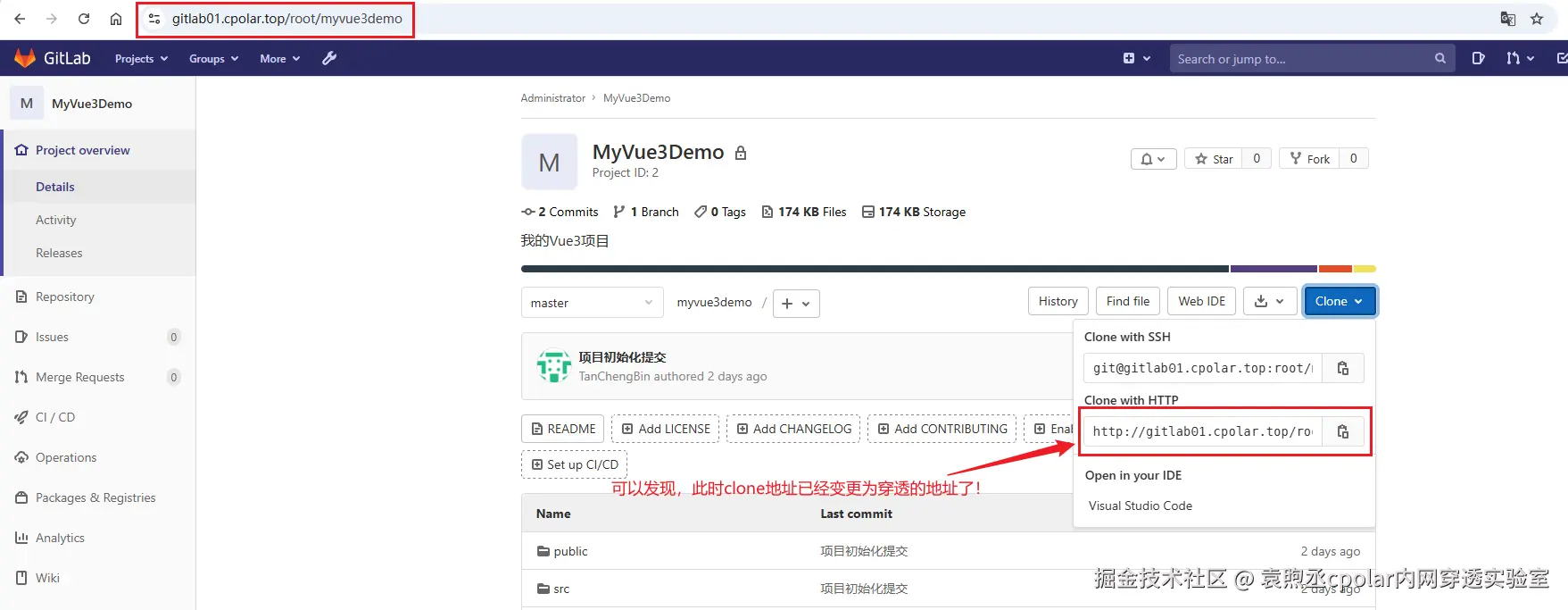The image size is (1568, 610).
Task: Select Activity in sidebar
Action: [x=99, y=220]
